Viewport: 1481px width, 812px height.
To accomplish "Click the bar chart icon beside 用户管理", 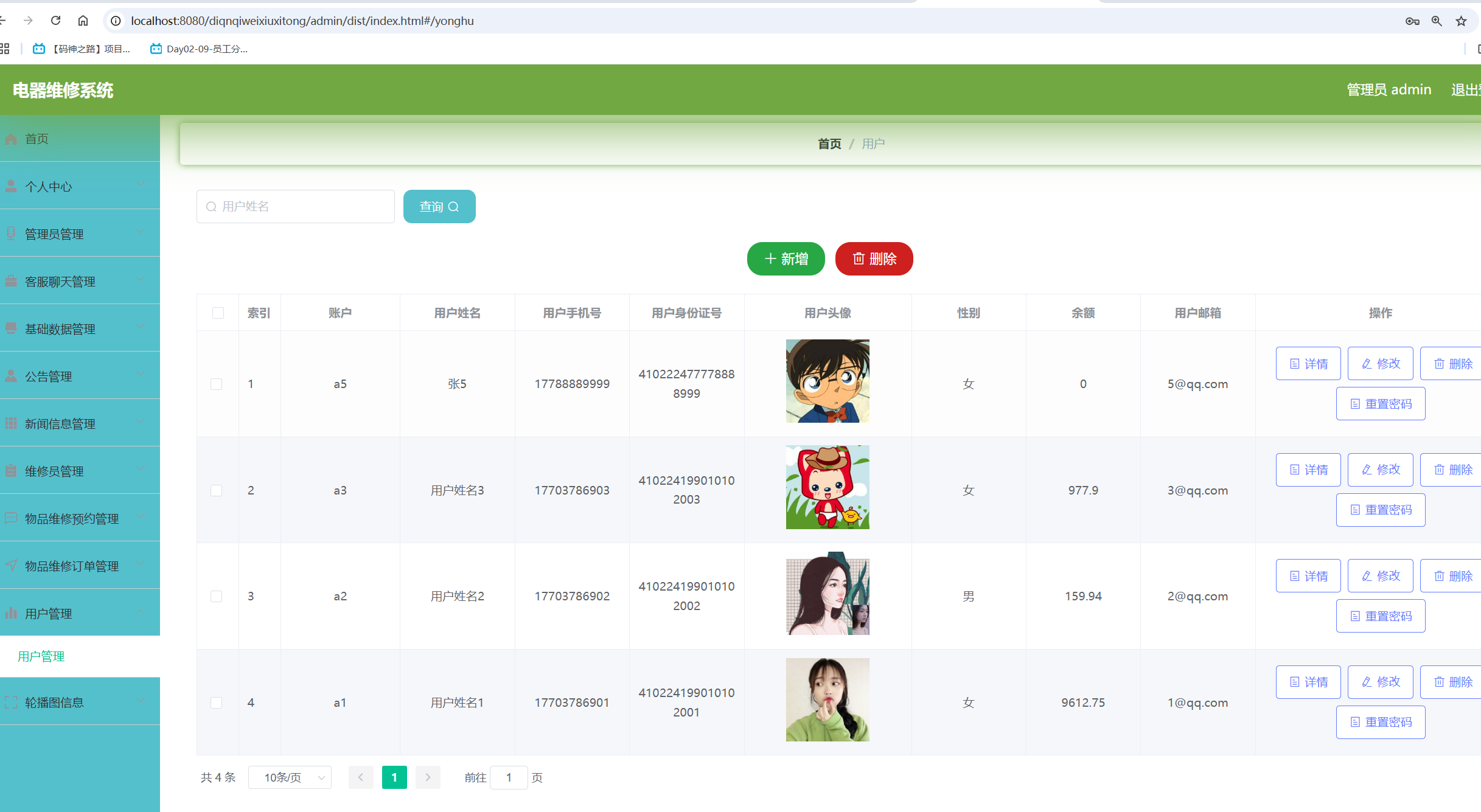I will [11, 613].
